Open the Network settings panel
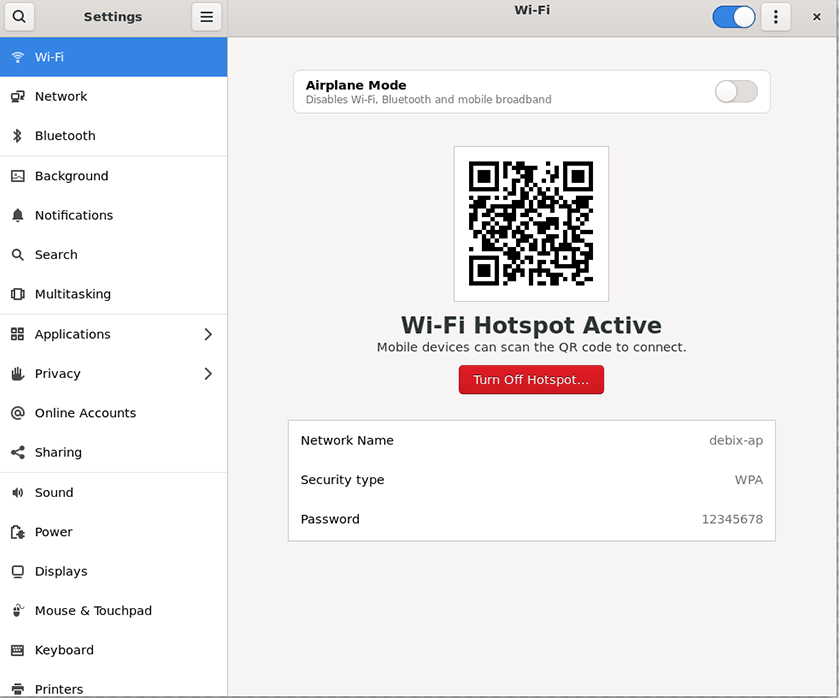This screenshot has height=698, width=839. pos(113,96)
